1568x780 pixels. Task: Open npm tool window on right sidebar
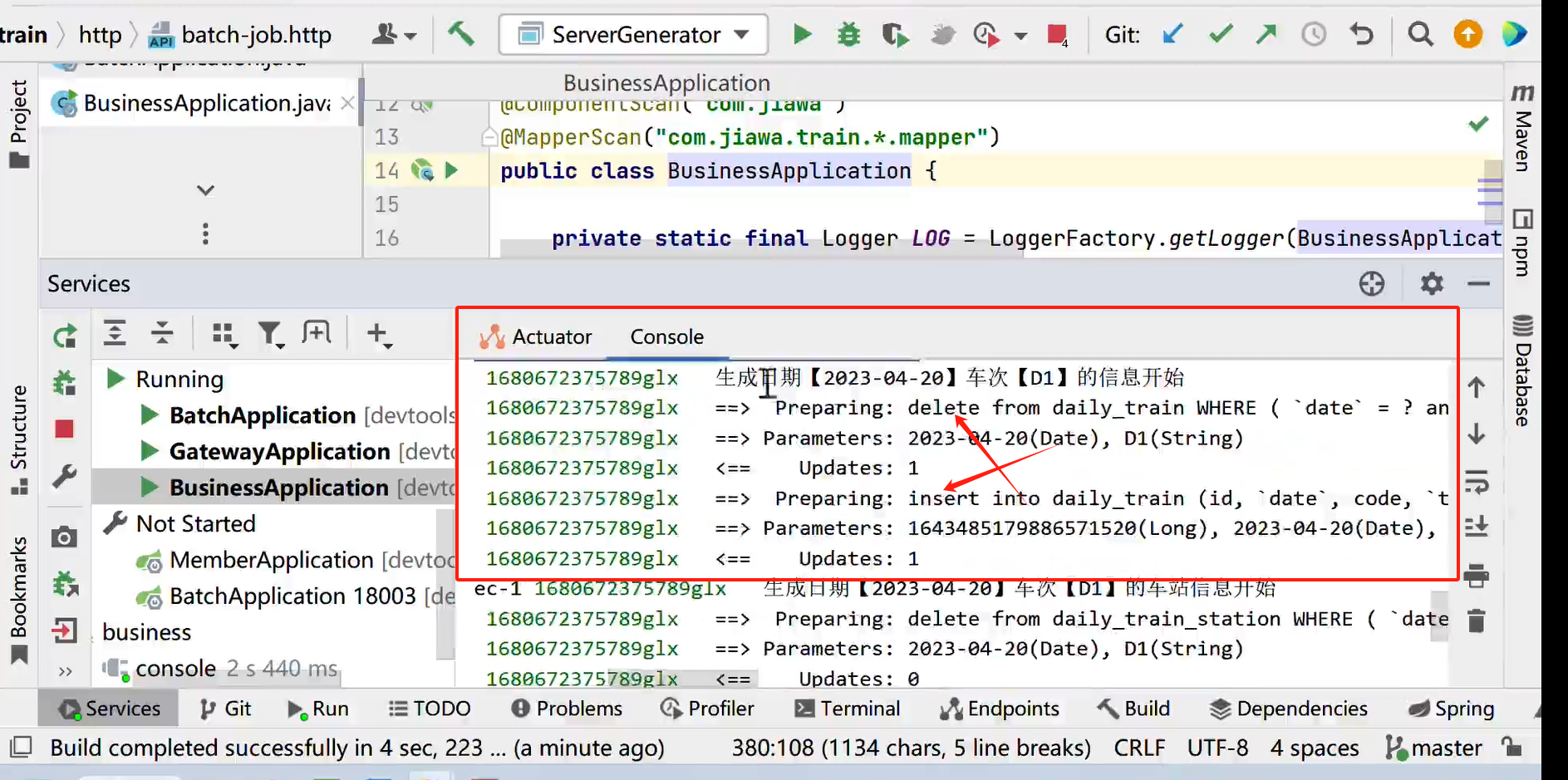(1522, 243)
